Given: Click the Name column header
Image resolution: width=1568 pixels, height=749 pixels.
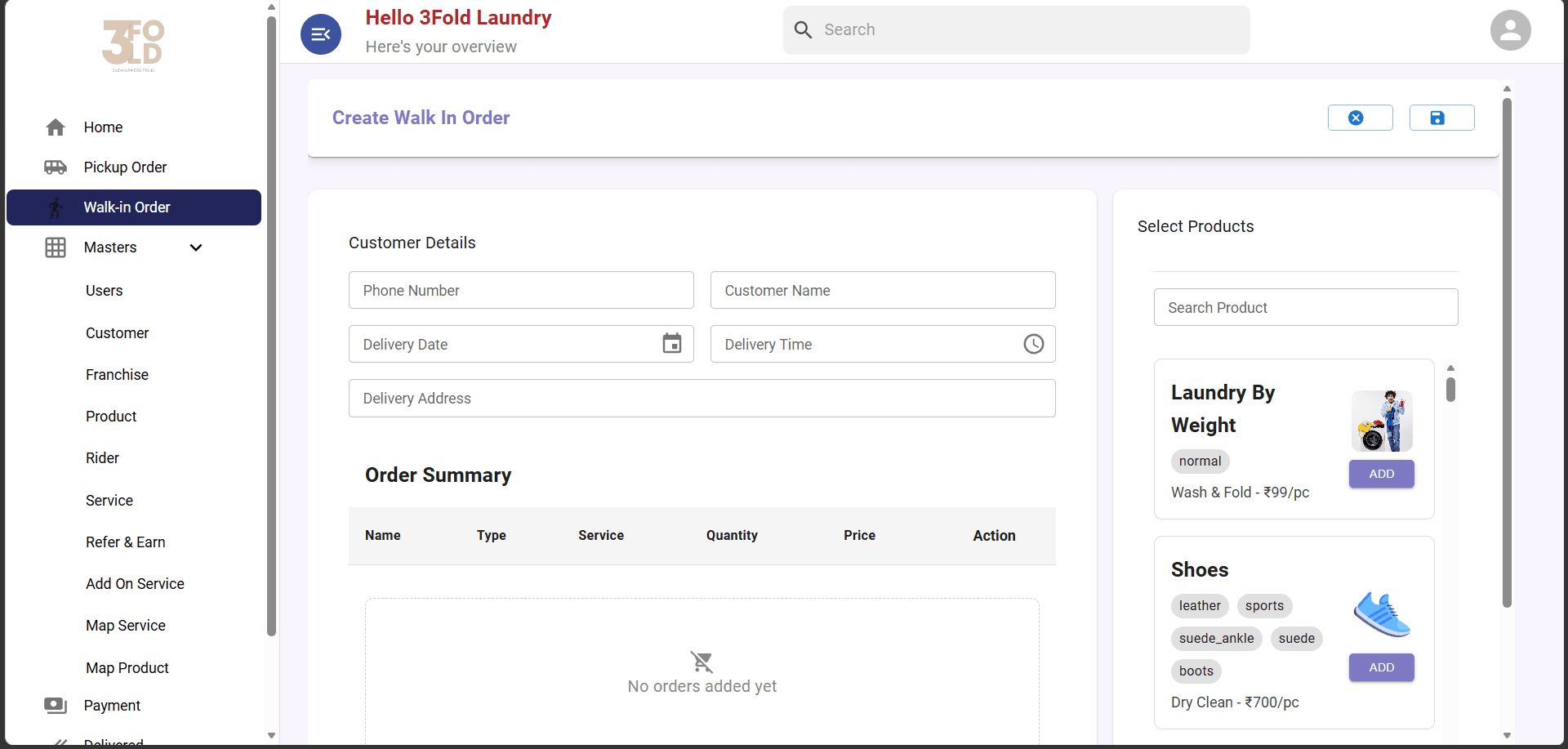Looking at the screenshot, I should (x=382, y=536).
